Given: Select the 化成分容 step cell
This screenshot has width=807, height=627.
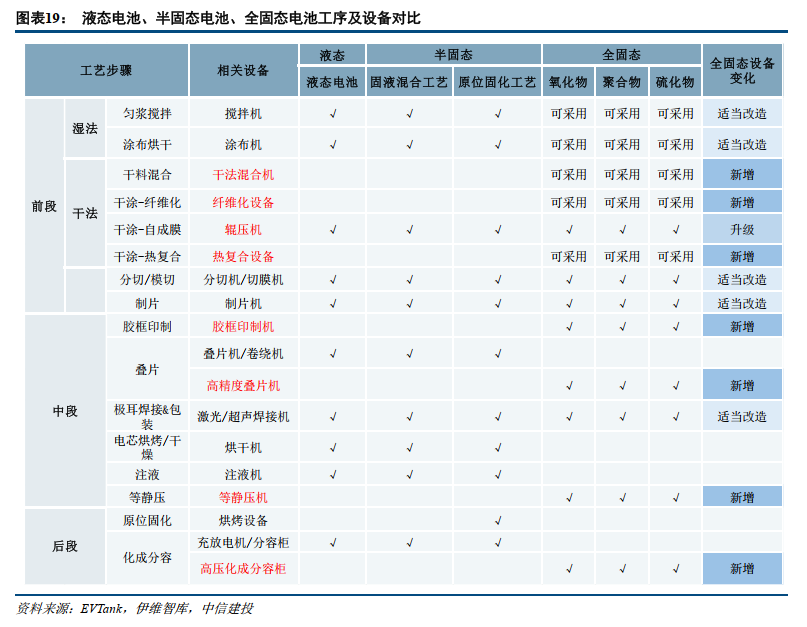Looking at the screenshot, I should (x=147, y=558).
